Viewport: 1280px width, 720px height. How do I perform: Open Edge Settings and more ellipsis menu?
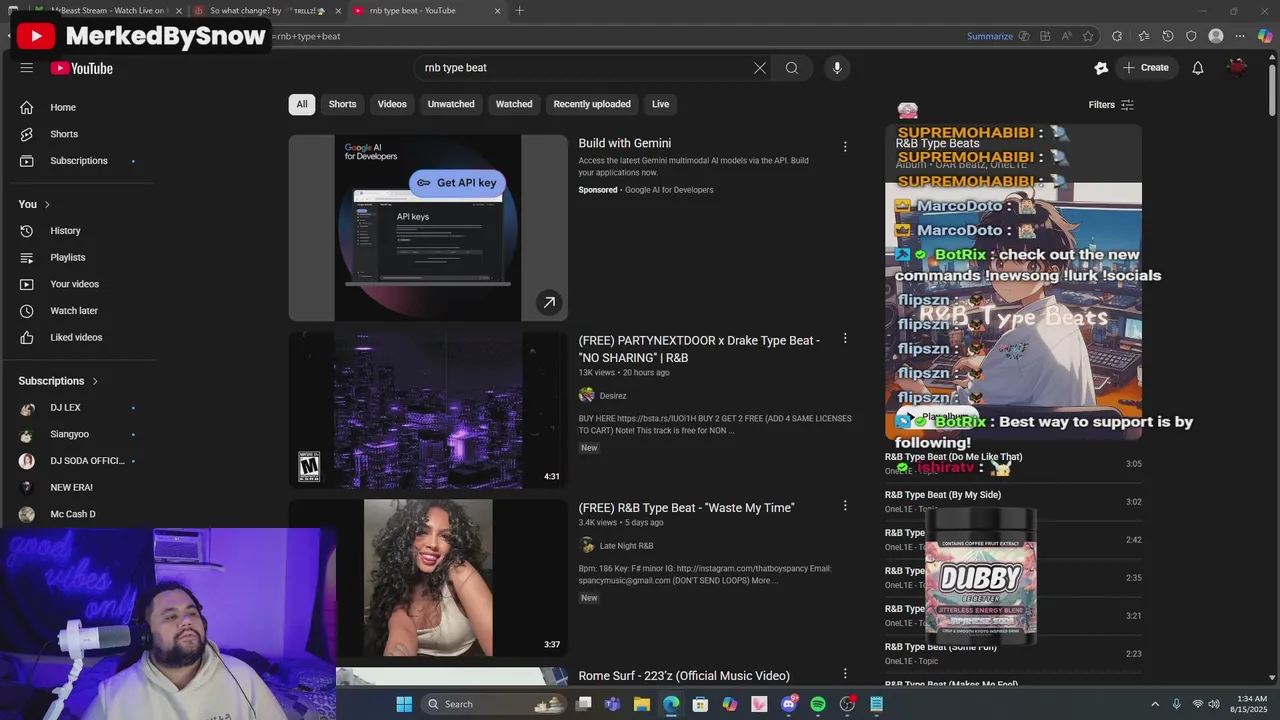point(1240,36)
